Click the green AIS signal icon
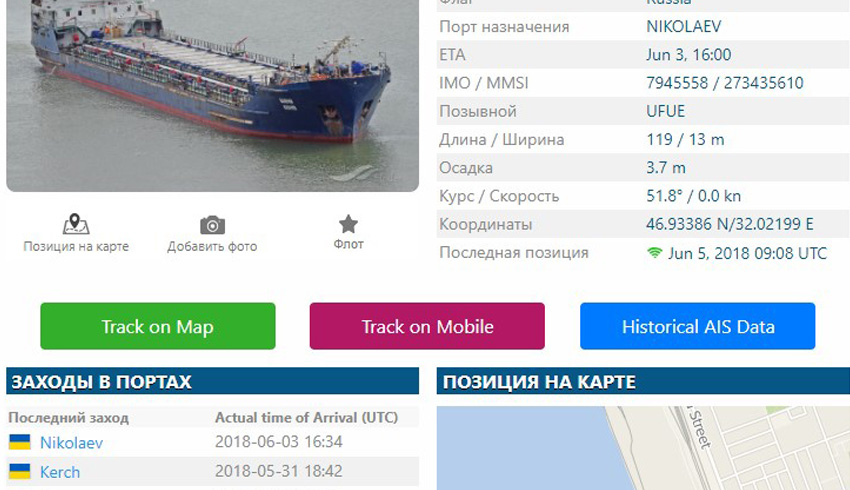Image resolution: width=850 pixels, height=490 pixels. 654,253
